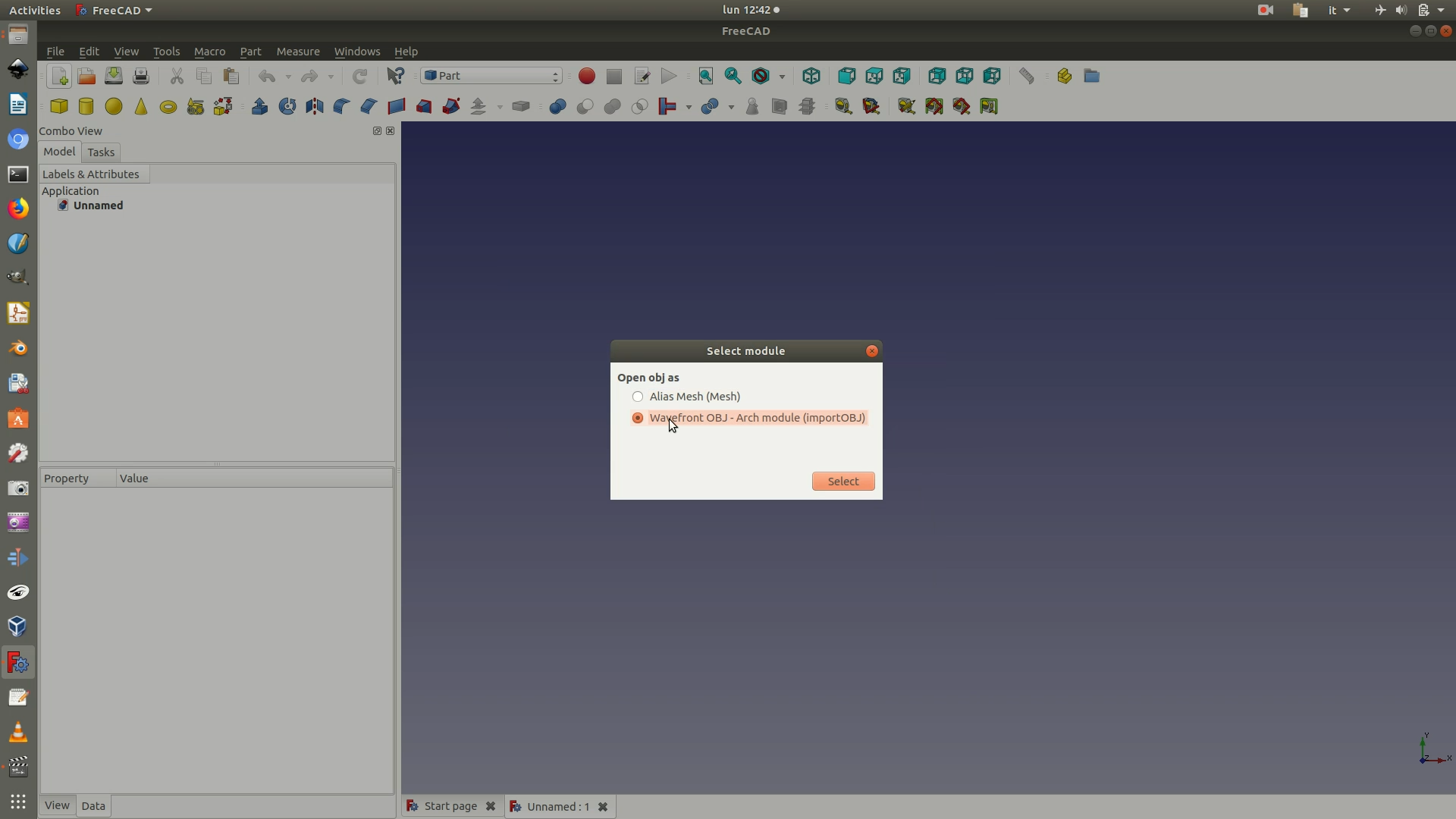Switch to the Data property tab
The image size is (1456, 819).
93,806
